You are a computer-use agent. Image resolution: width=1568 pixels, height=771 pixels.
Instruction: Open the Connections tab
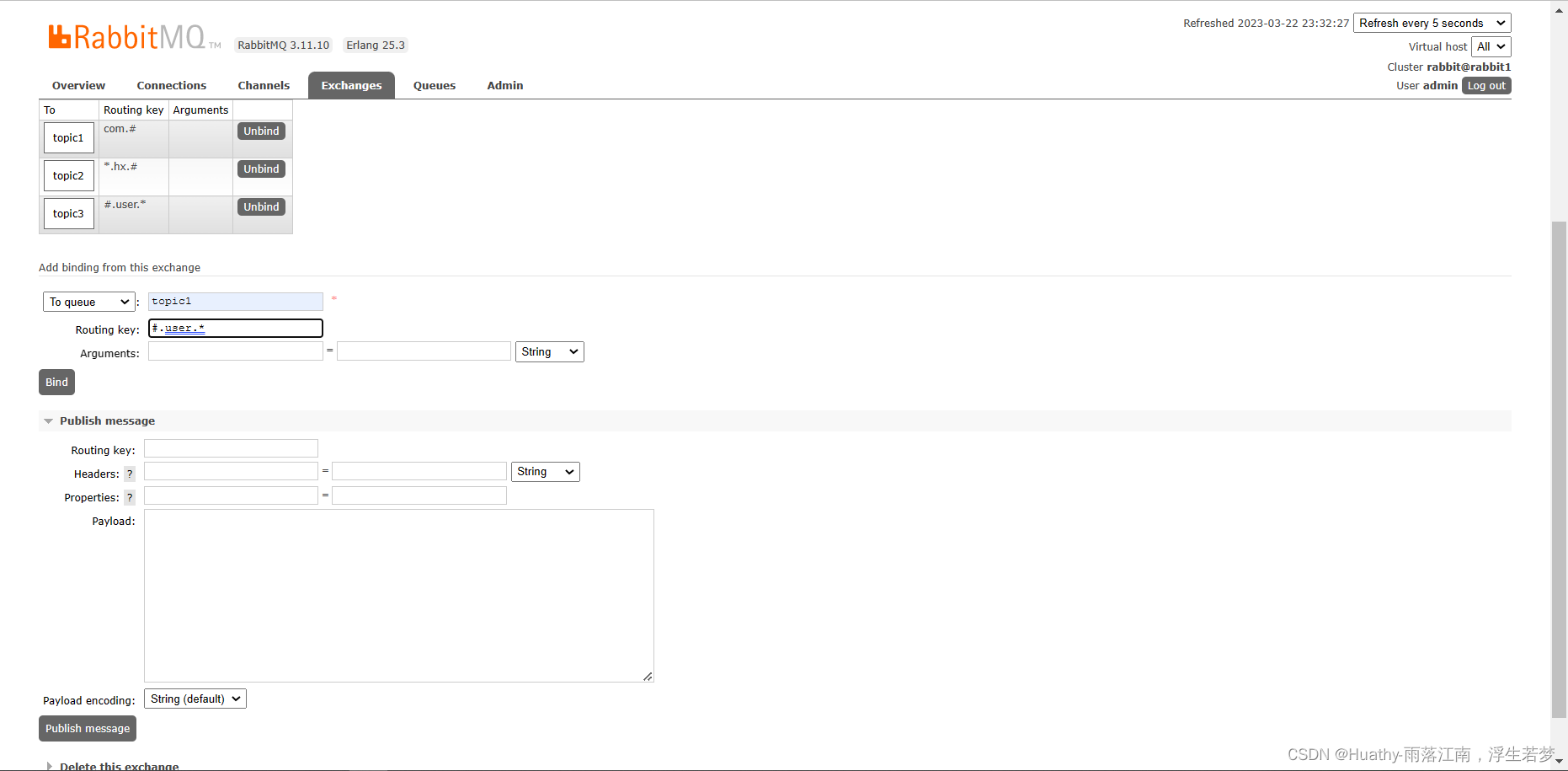pyautogui.click(x=171, y=85)
